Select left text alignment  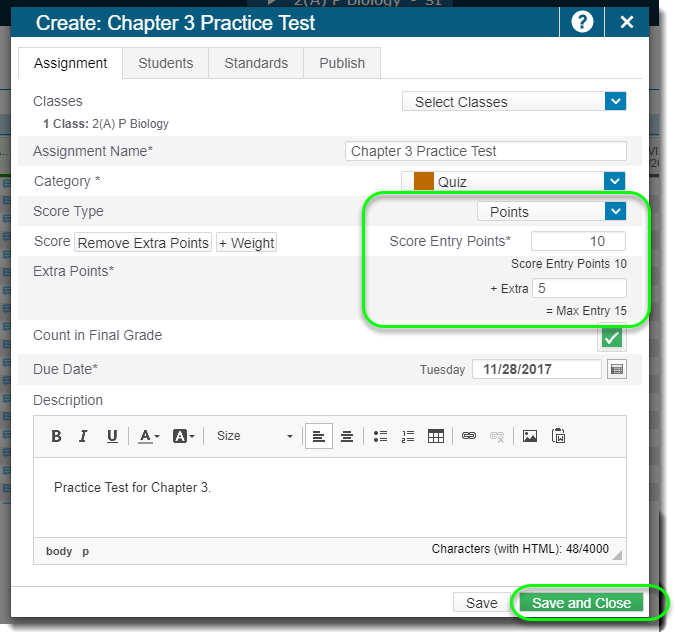318,436
